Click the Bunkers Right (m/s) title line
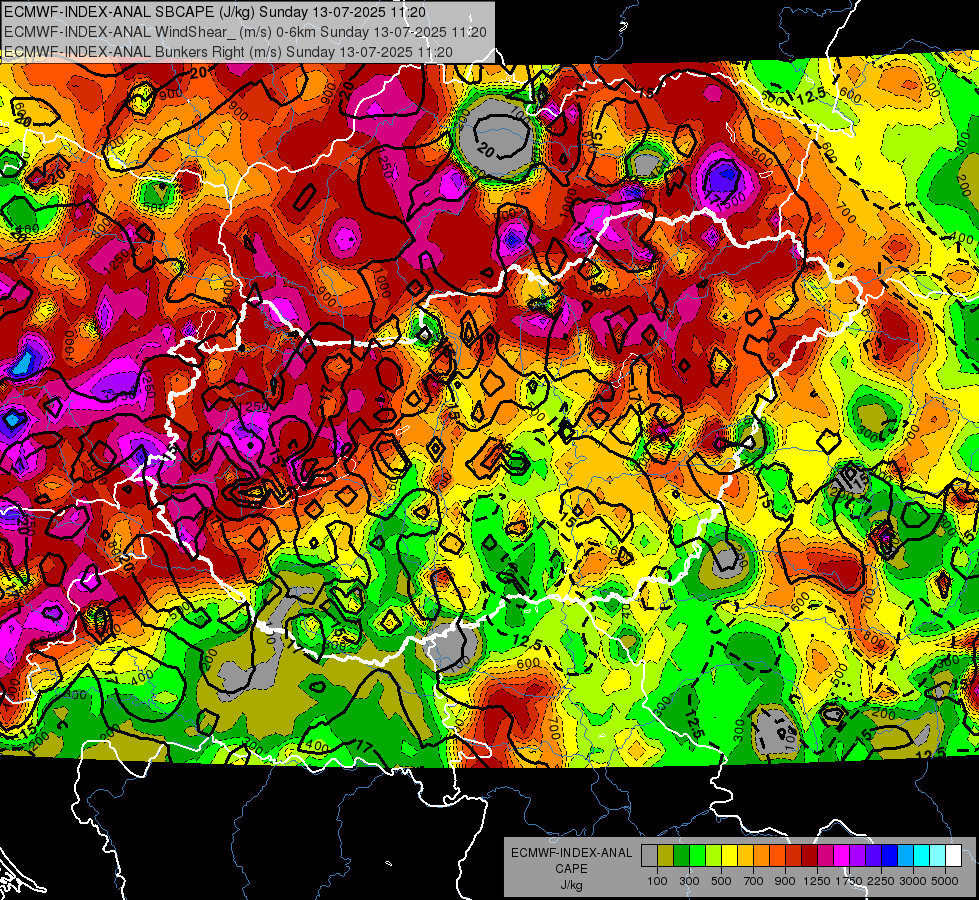 [228, 51]
